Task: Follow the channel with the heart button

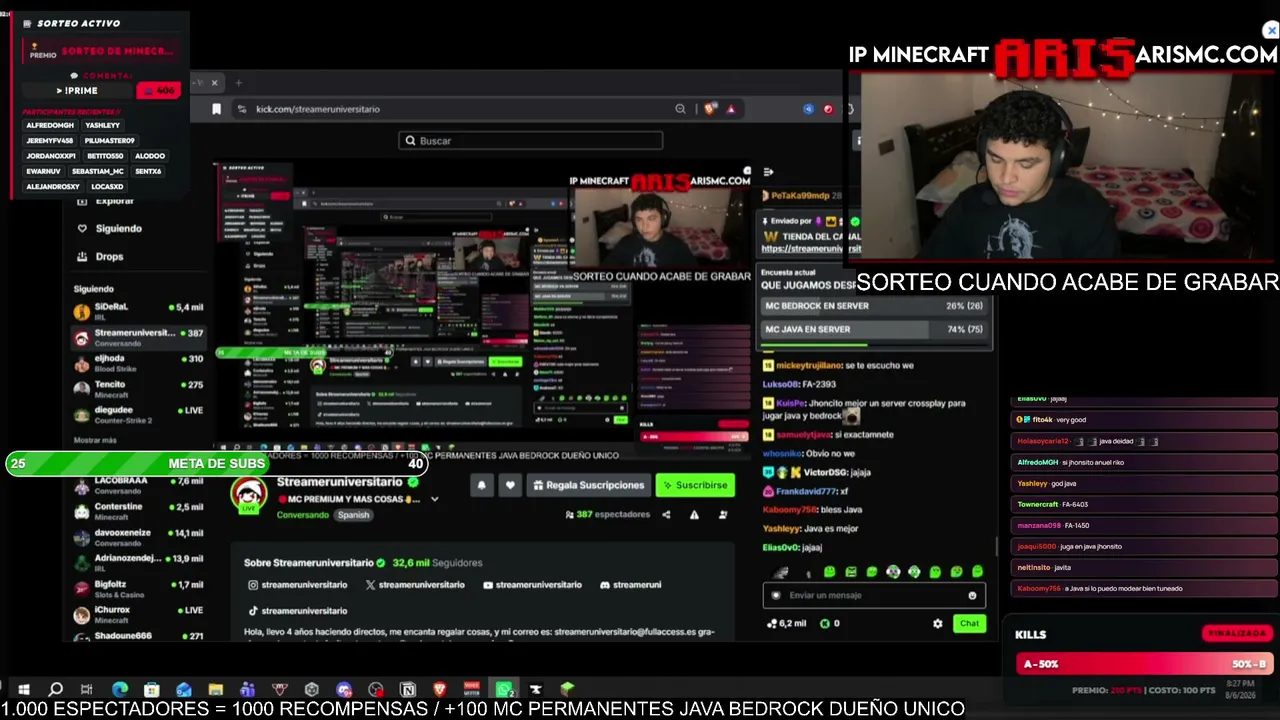Action: tap(510, 485)
